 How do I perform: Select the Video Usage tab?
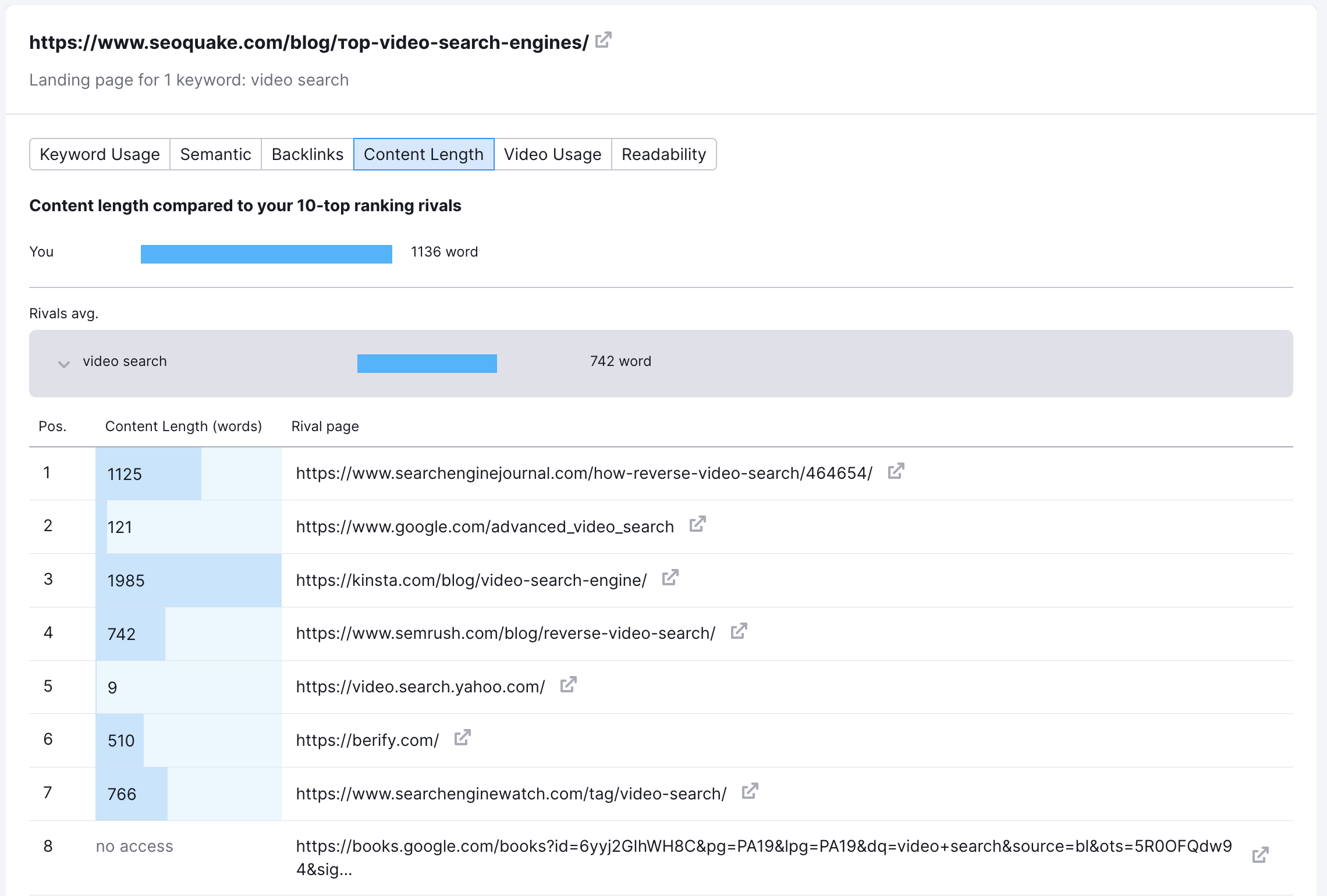[x=552, y=154]
